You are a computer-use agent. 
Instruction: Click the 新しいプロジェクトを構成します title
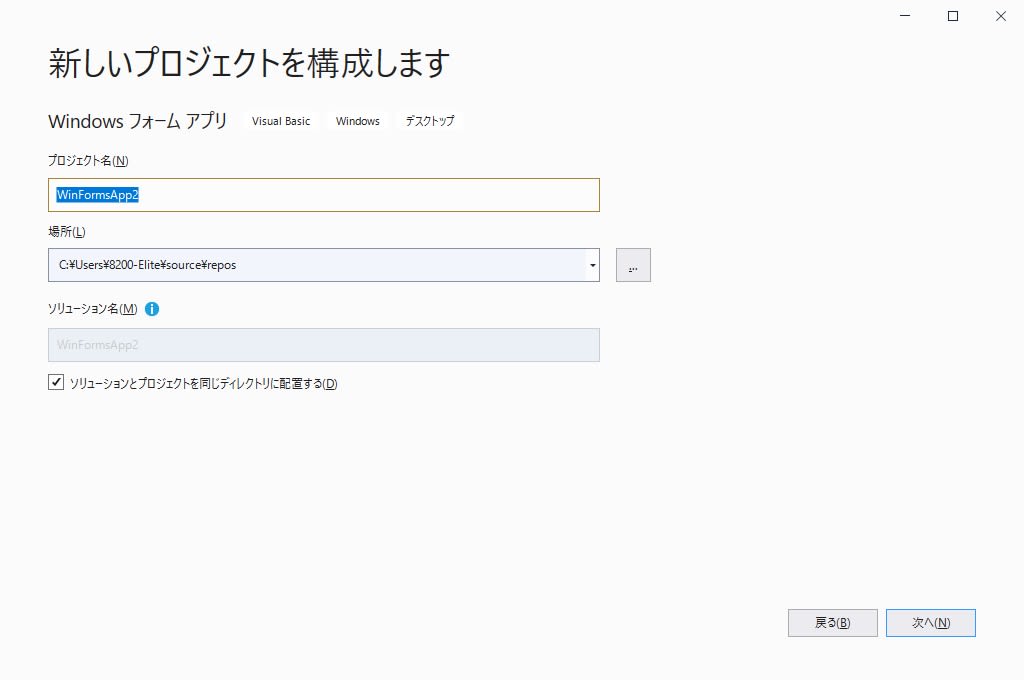pyautogui.click(x=249, y=63)
